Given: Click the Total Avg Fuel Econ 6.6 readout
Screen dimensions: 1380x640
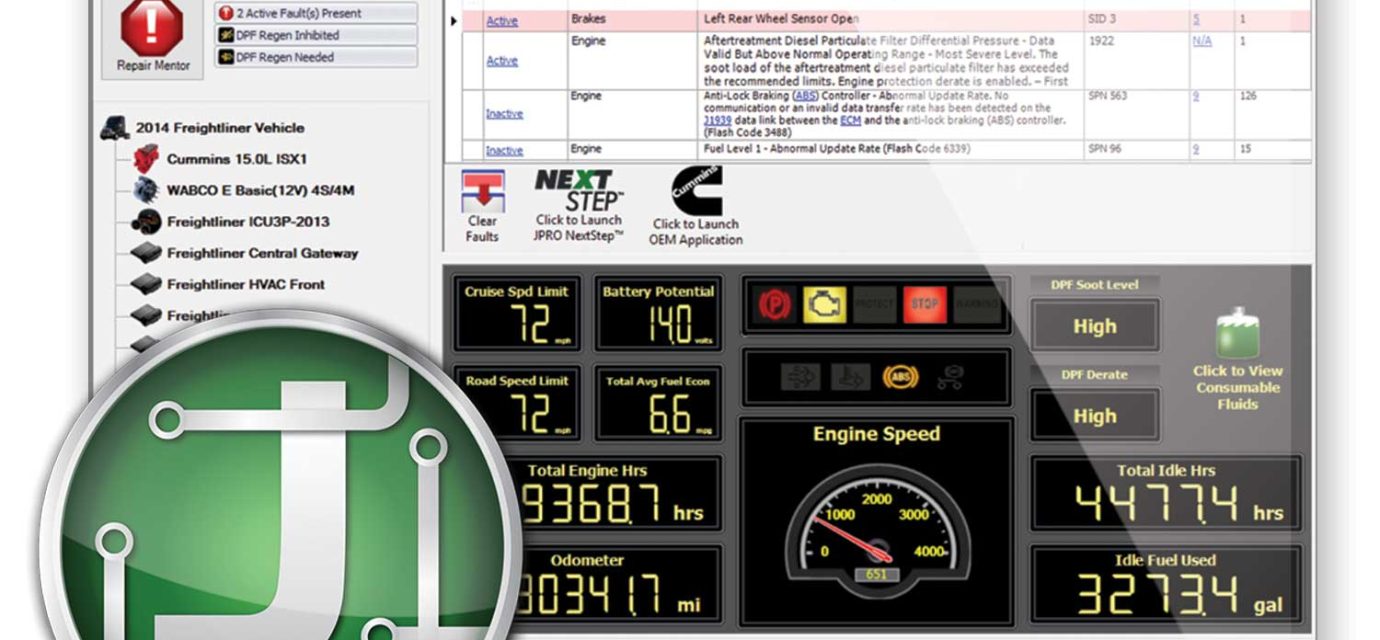Looking at the screenshot, I should coord(657,402).
